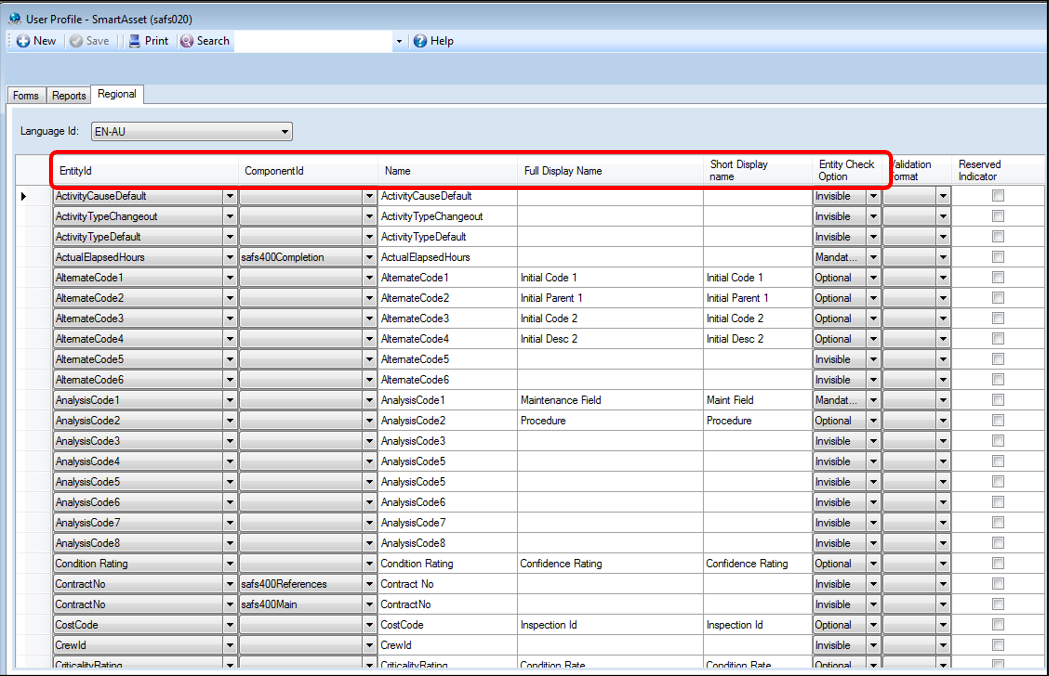
Task: Tick Reserved Indicator checkbox for ActivityCauseDefault row
Action: [998, 195]
